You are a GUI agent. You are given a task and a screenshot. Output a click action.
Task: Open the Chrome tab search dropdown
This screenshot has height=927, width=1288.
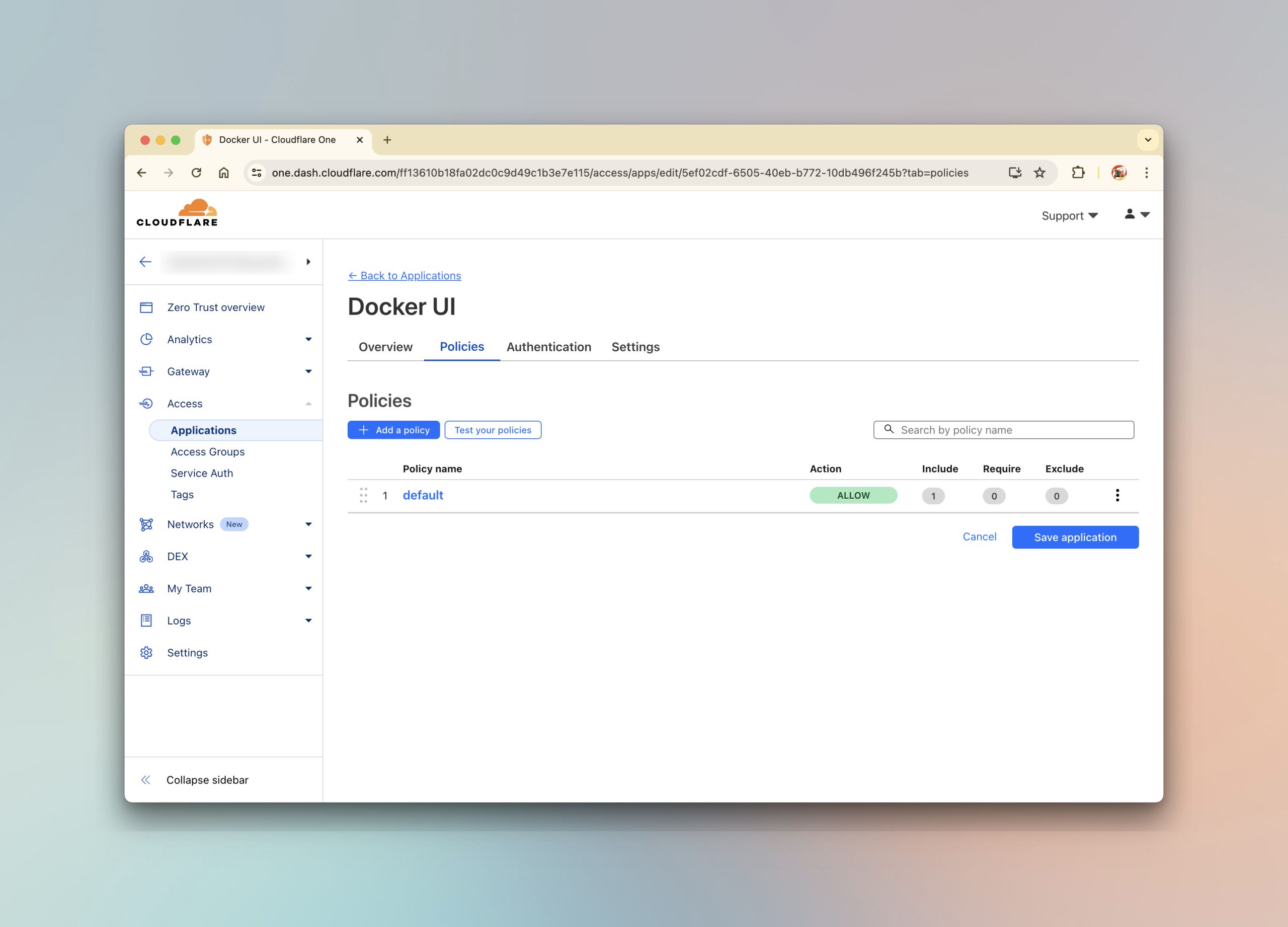(x=1148, y=140)
